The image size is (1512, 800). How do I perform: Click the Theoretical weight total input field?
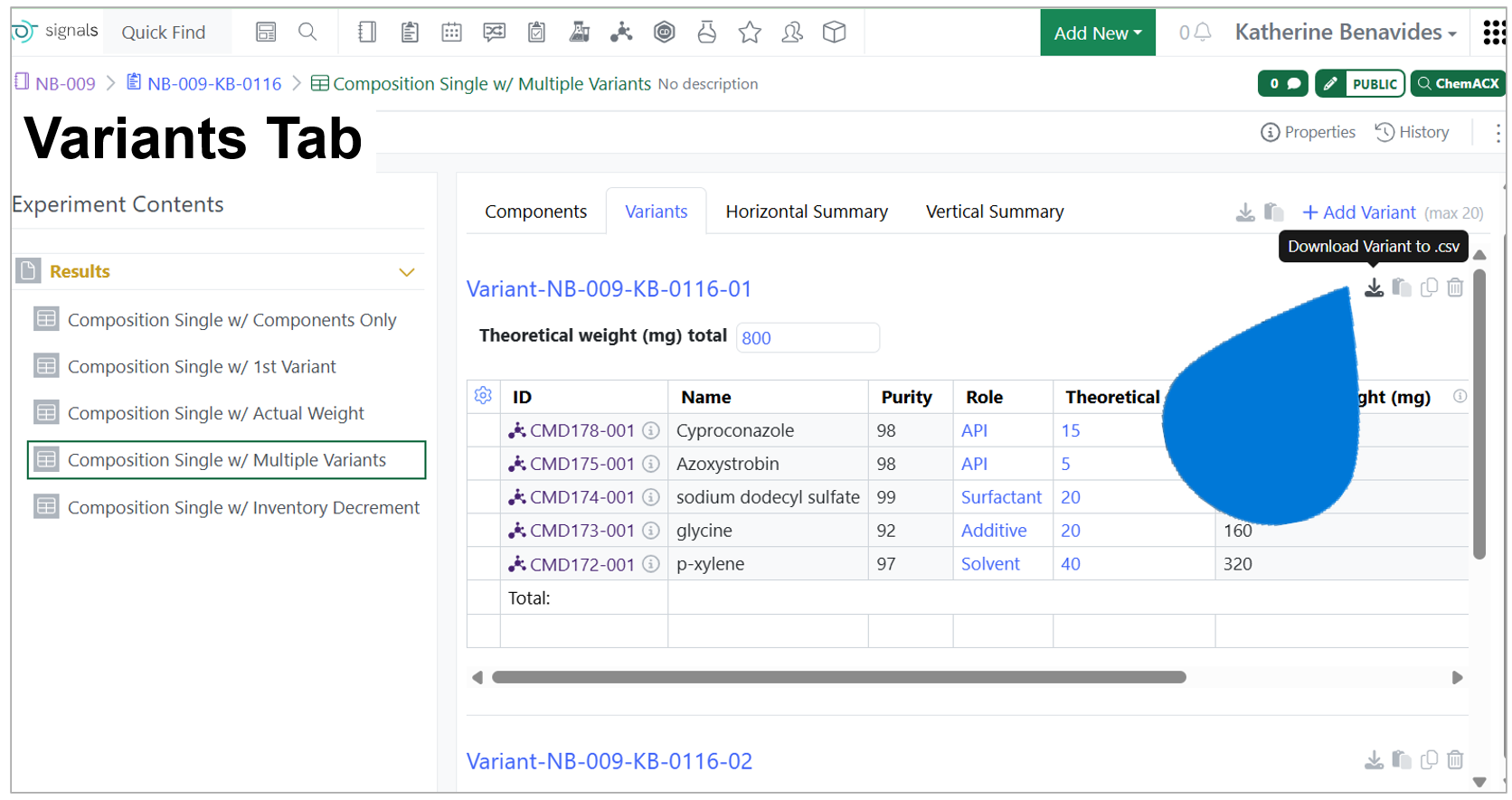click(x=807, y=338)
